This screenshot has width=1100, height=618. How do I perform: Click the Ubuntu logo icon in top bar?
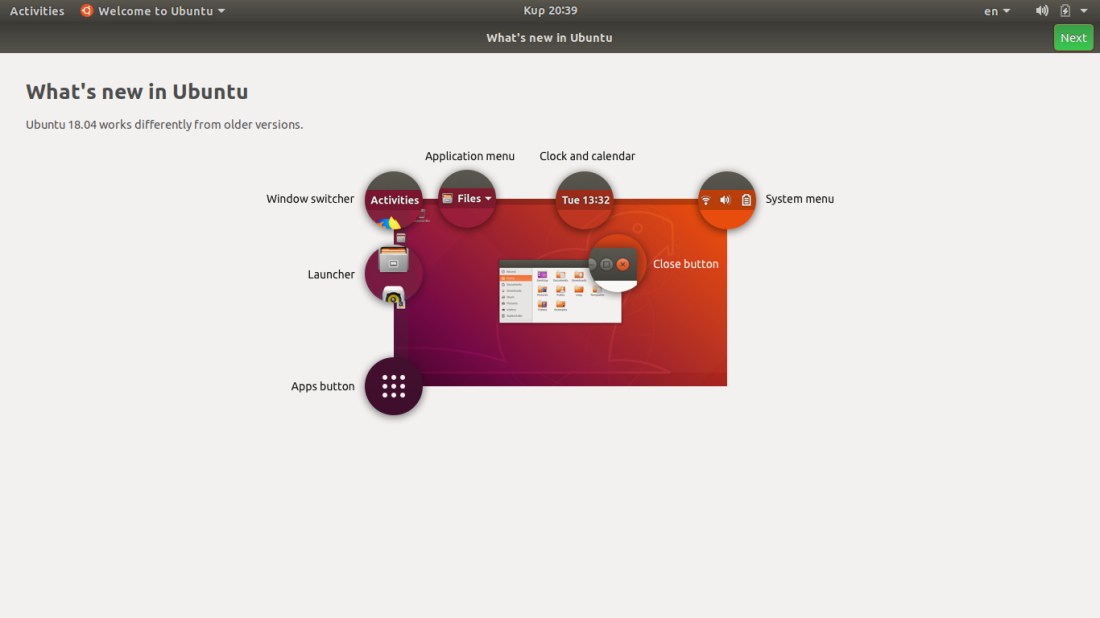[x=87, y=11]
